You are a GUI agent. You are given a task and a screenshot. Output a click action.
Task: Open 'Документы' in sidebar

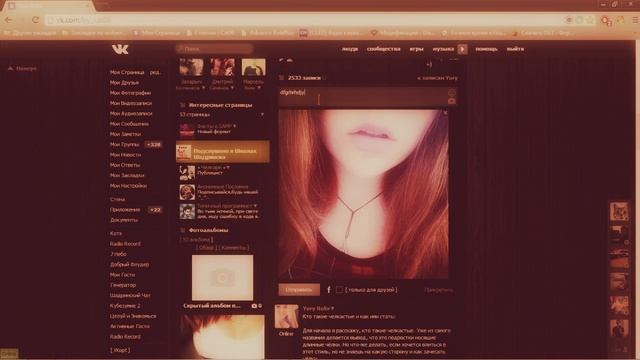pyautogui.click(x=124, y=220)
